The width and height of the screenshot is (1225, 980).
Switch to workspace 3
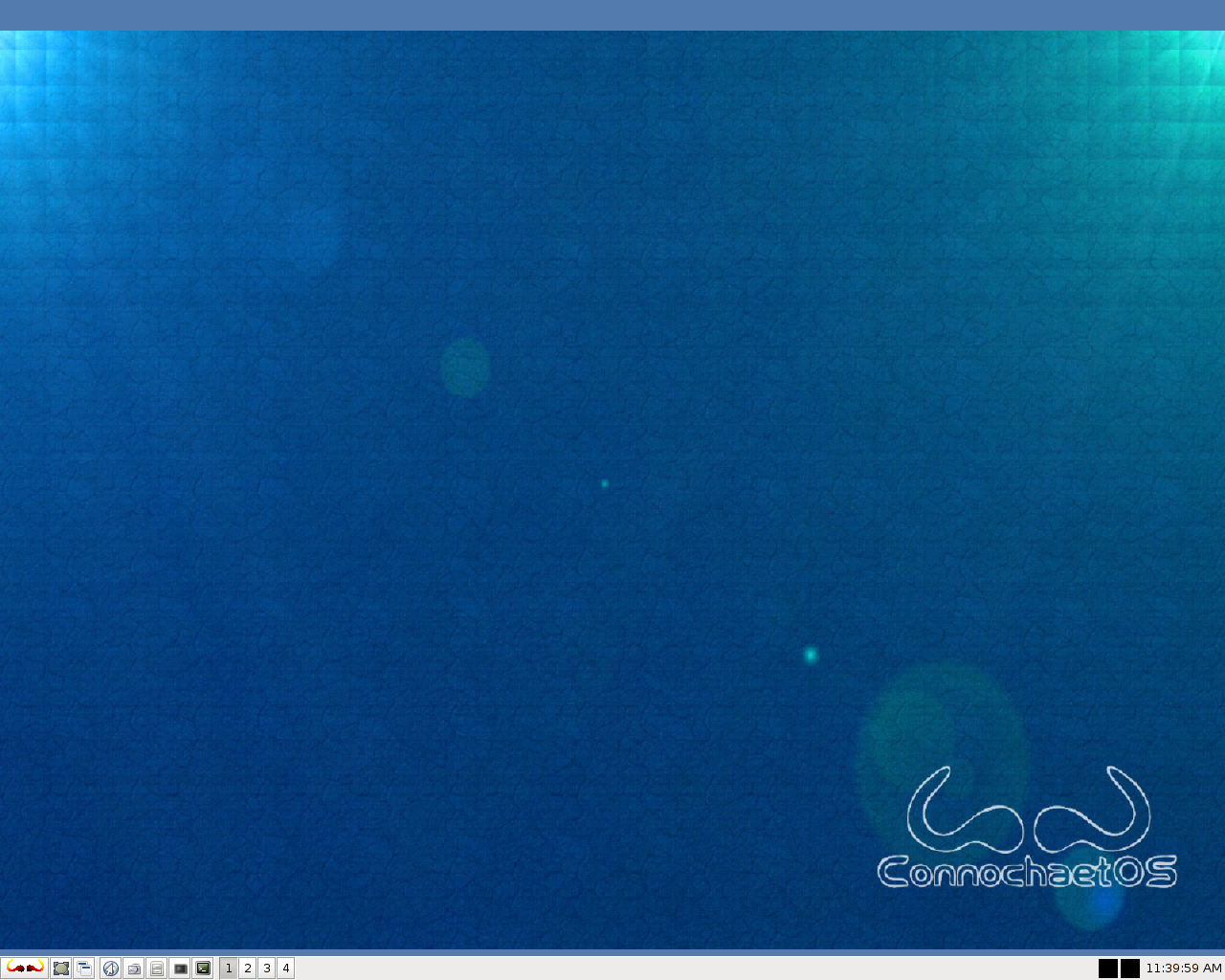coord(267,969)
